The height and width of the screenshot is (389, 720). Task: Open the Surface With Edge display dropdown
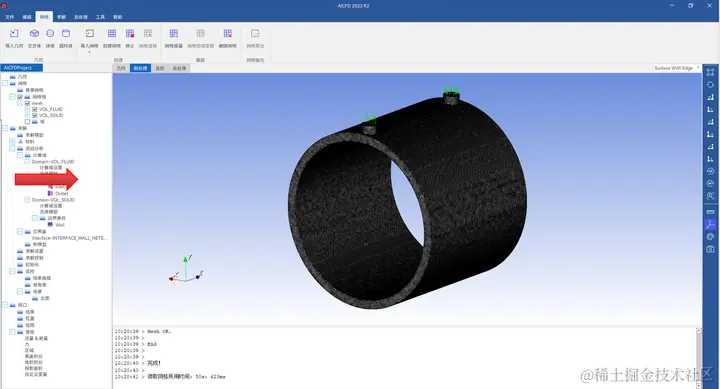(677, 68)
